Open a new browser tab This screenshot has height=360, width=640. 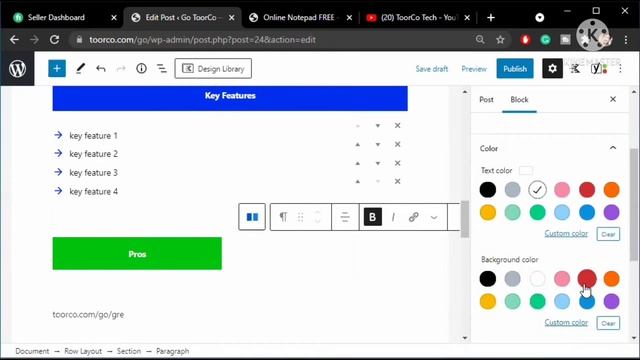click(x=491, y=18)
